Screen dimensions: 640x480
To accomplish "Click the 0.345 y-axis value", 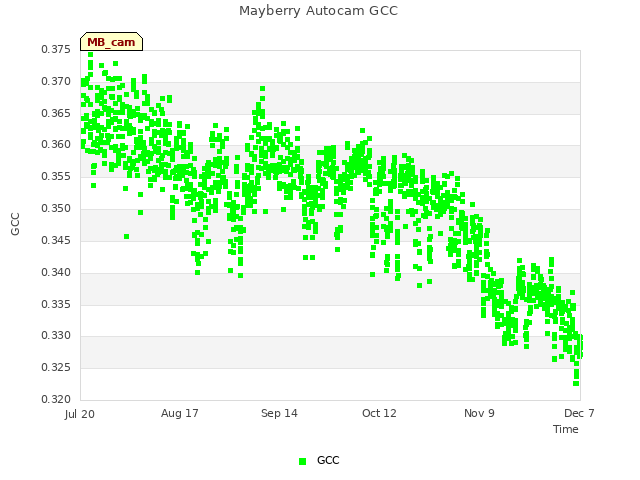I will click(56, 240).
